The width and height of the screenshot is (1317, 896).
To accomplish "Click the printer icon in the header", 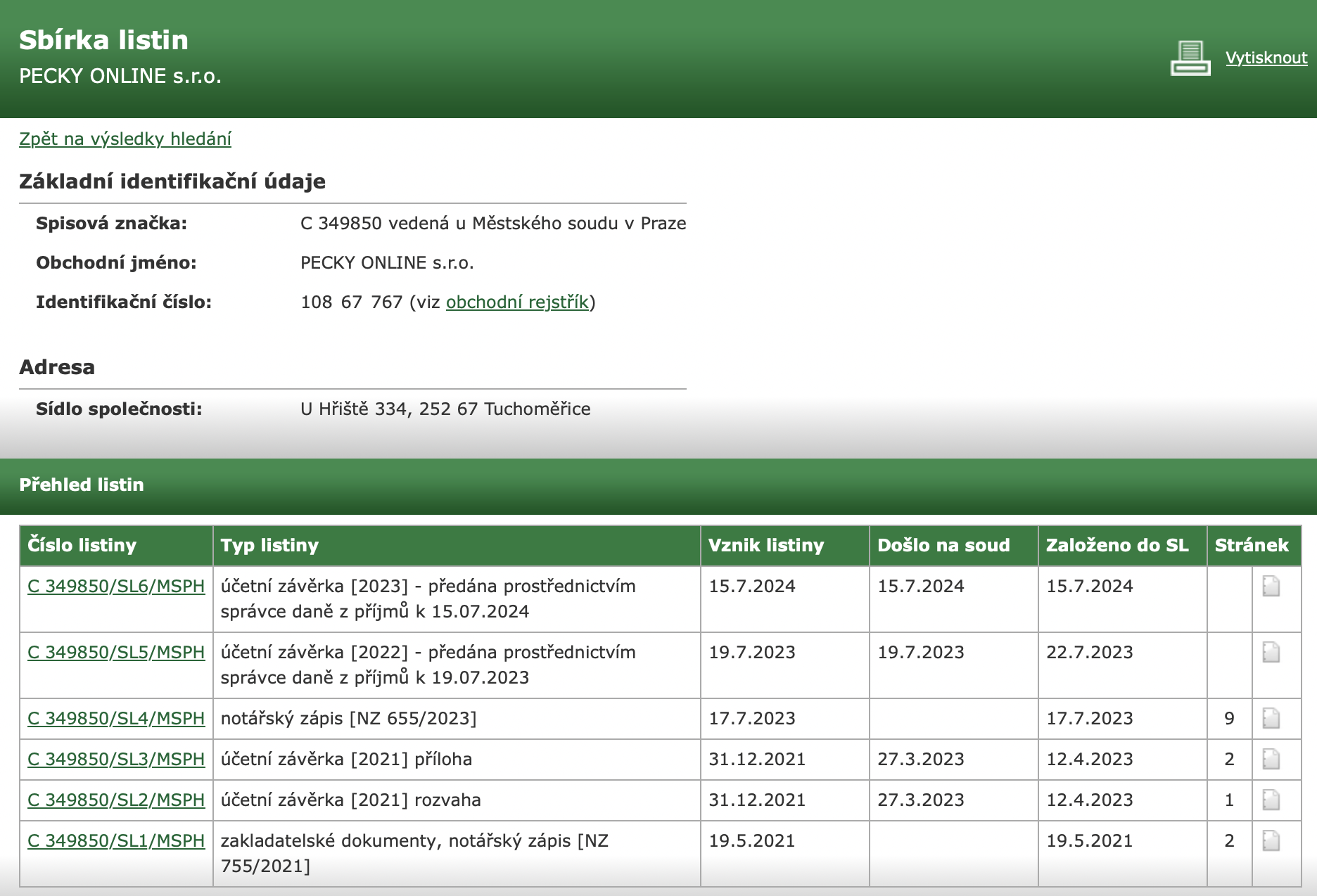I will tap(1190, 58).
